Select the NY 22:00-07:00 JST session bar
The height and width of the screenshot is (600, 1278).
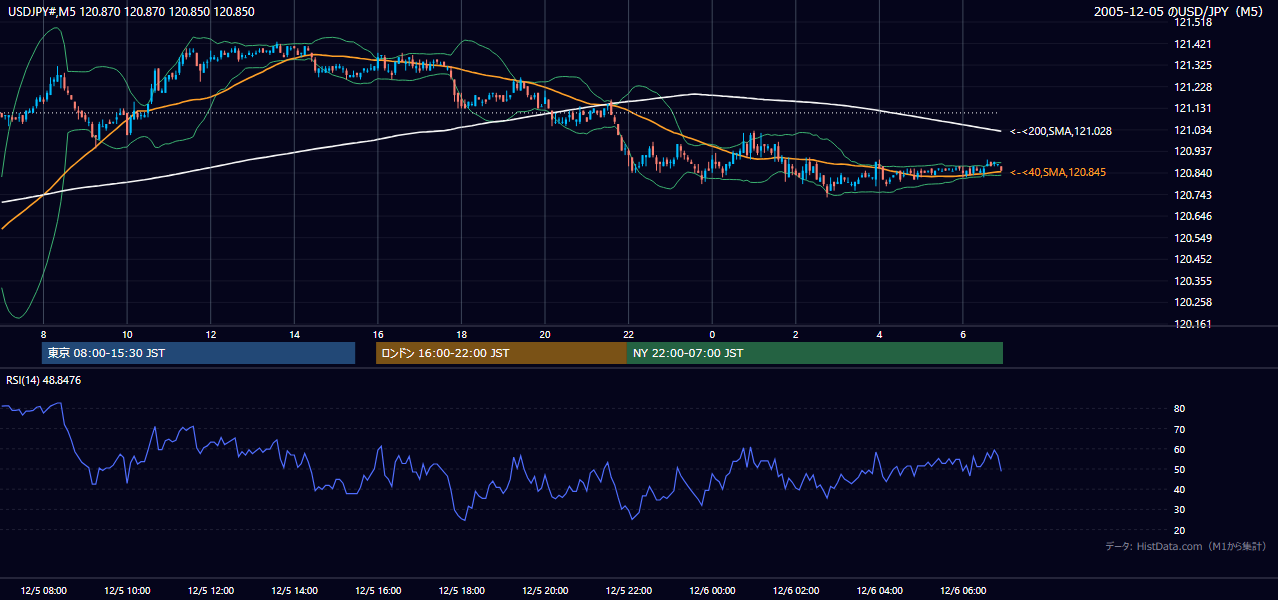click(x=815, y=353)
